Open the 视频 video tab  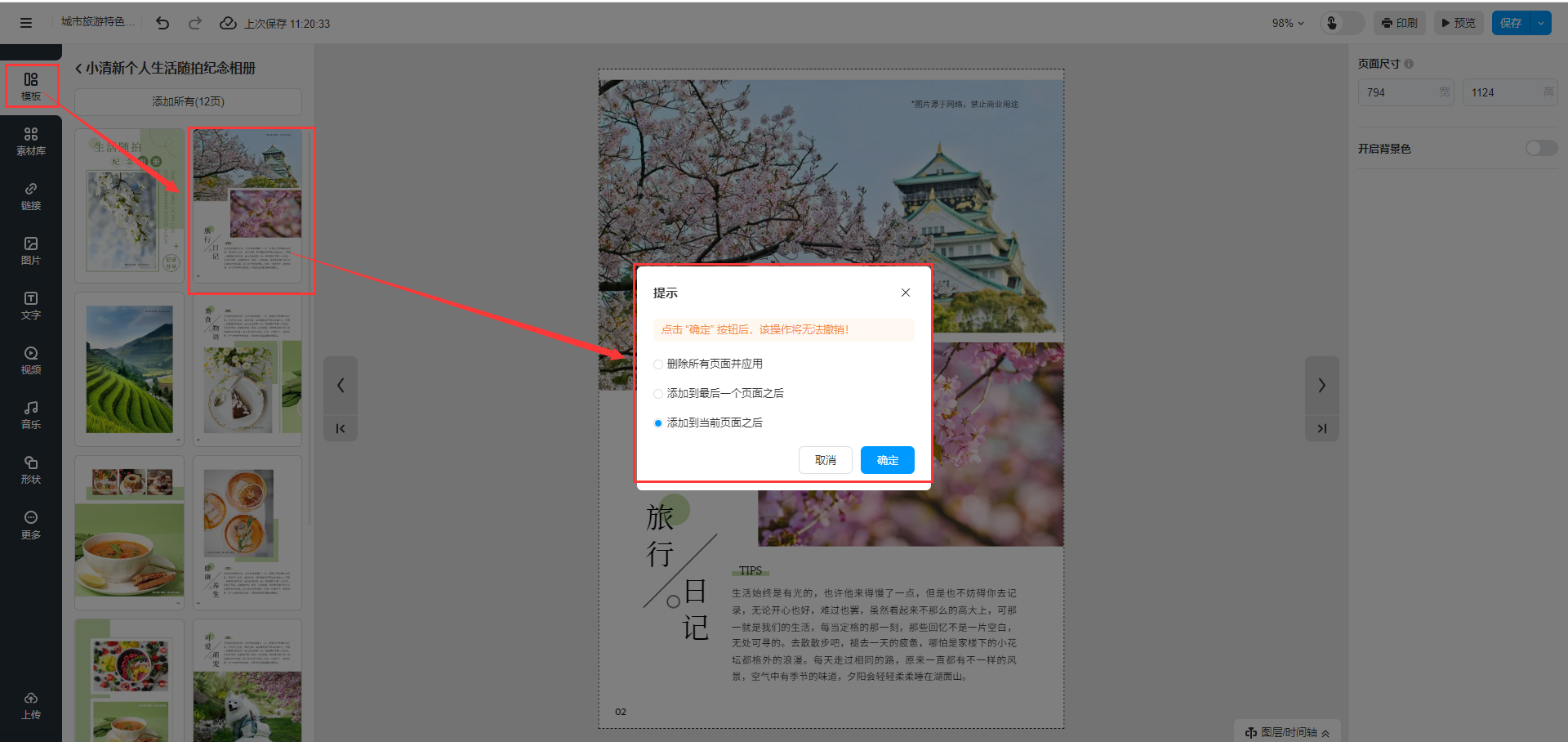[31, 360]
